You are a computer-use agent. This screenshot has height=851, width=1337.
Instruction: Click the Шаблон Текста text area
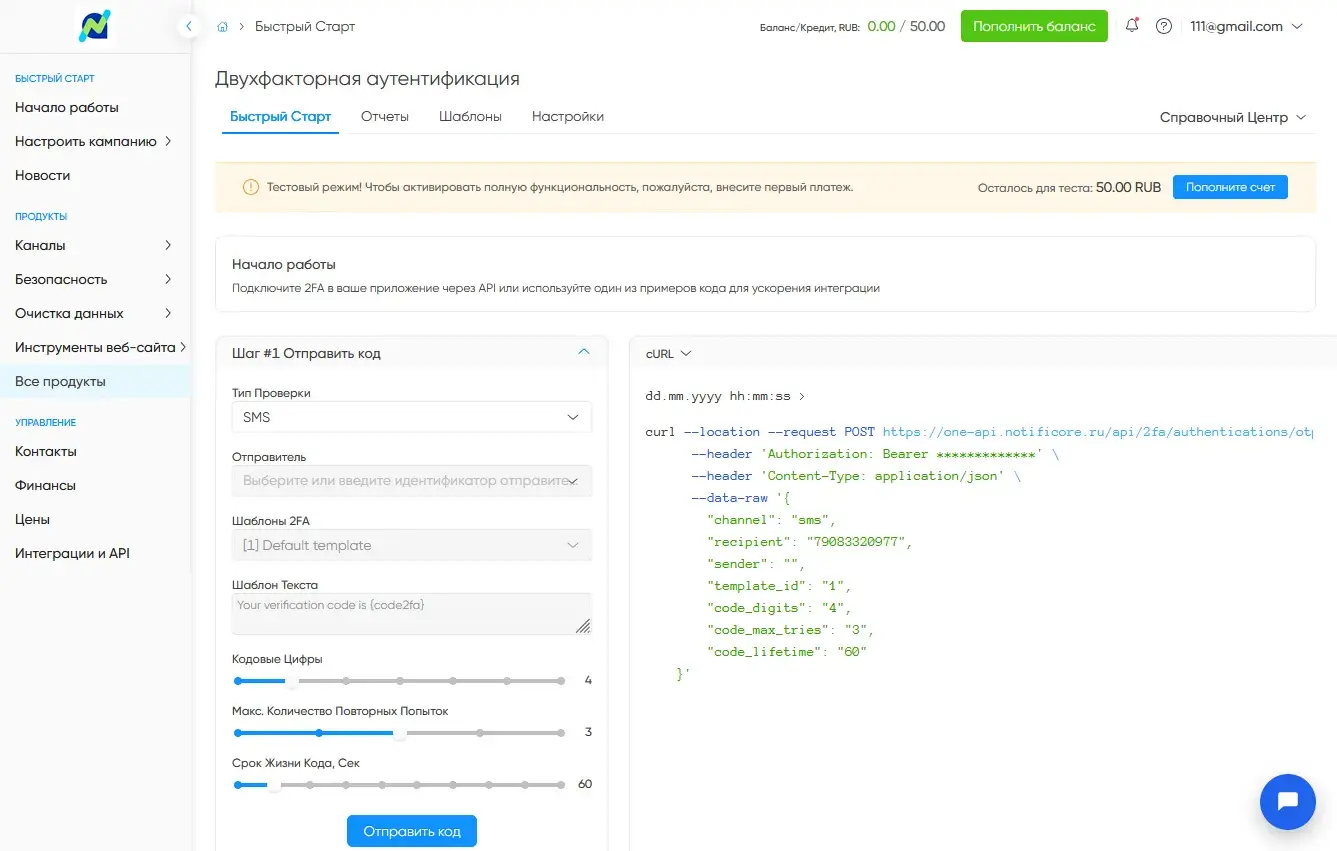tap(411, 614)
